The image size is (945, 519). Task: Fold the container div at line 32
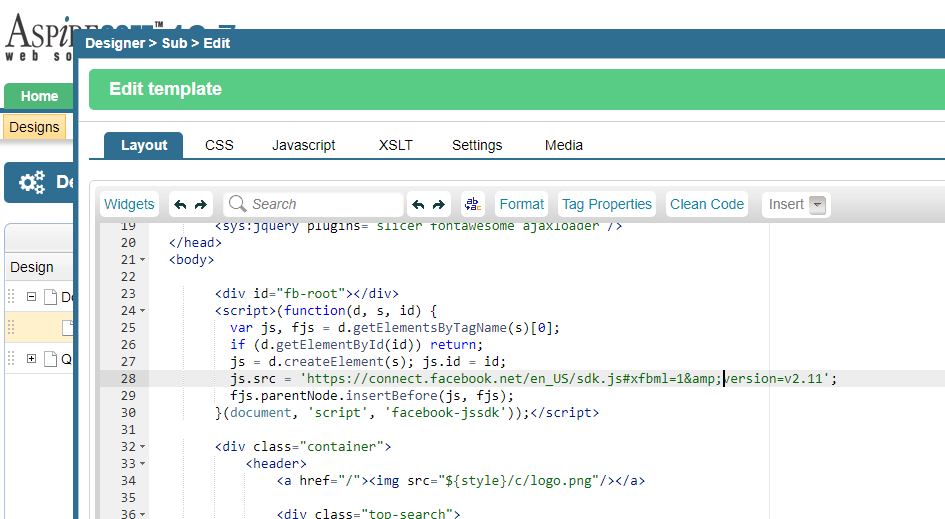[x=143, y=447]
